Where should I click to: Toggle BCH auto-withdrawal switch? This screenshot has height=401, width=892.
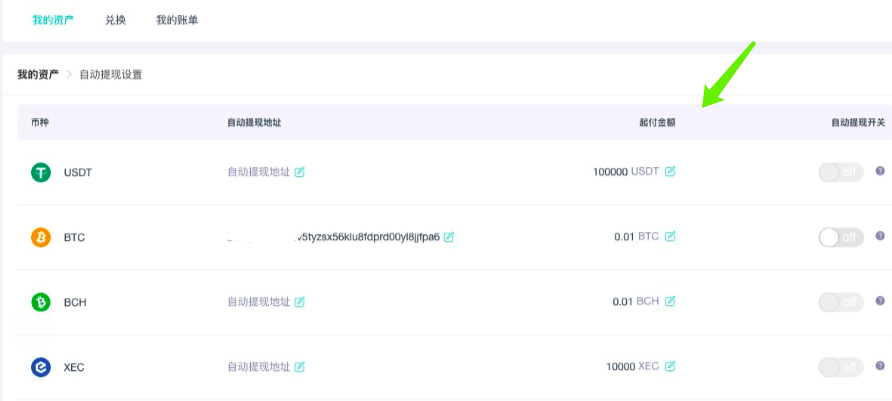tap(841, 302)
